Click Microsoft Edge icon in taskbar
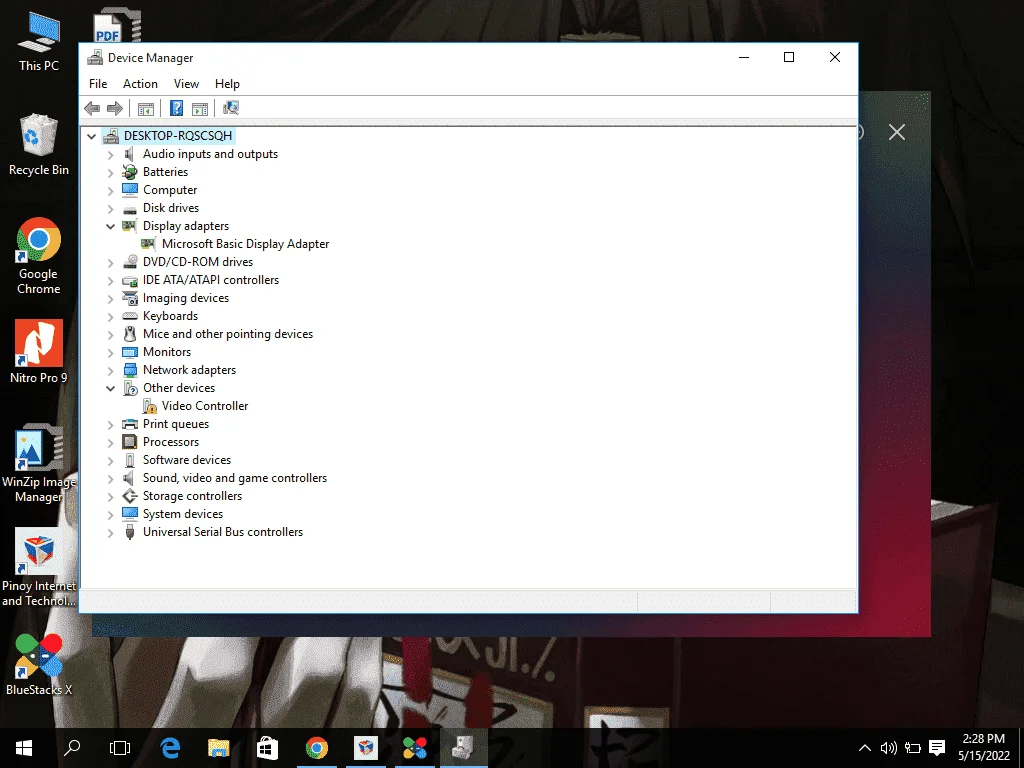The image size is (1024, 768). (170, 748)
